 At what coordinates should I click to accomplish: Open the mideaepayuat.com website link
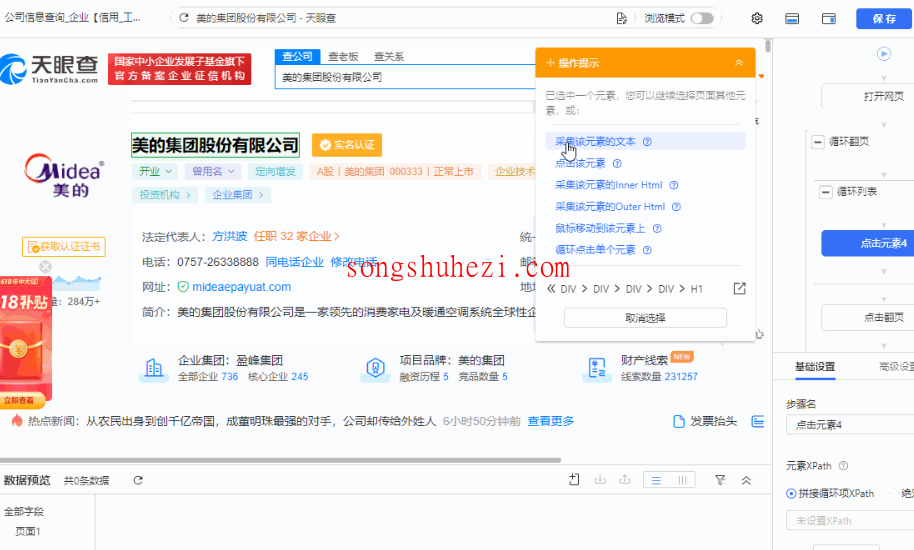(241, 287)
